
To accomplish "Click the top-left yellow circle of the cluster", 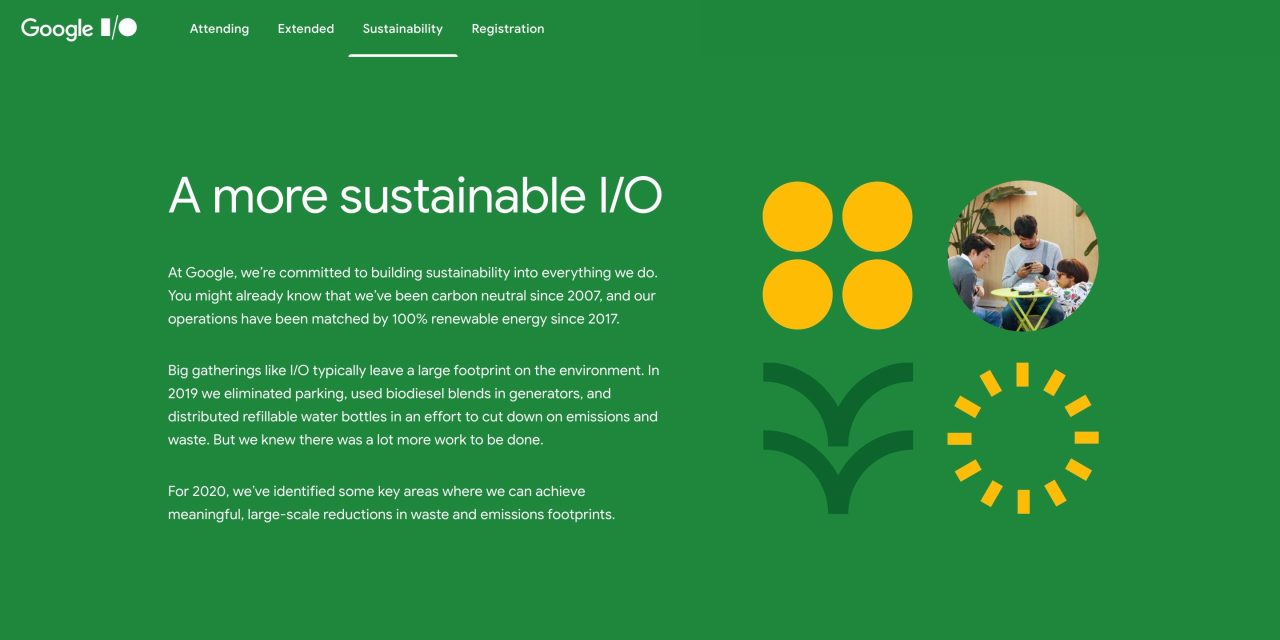I will pyautogui.click(x=797, y=215).
